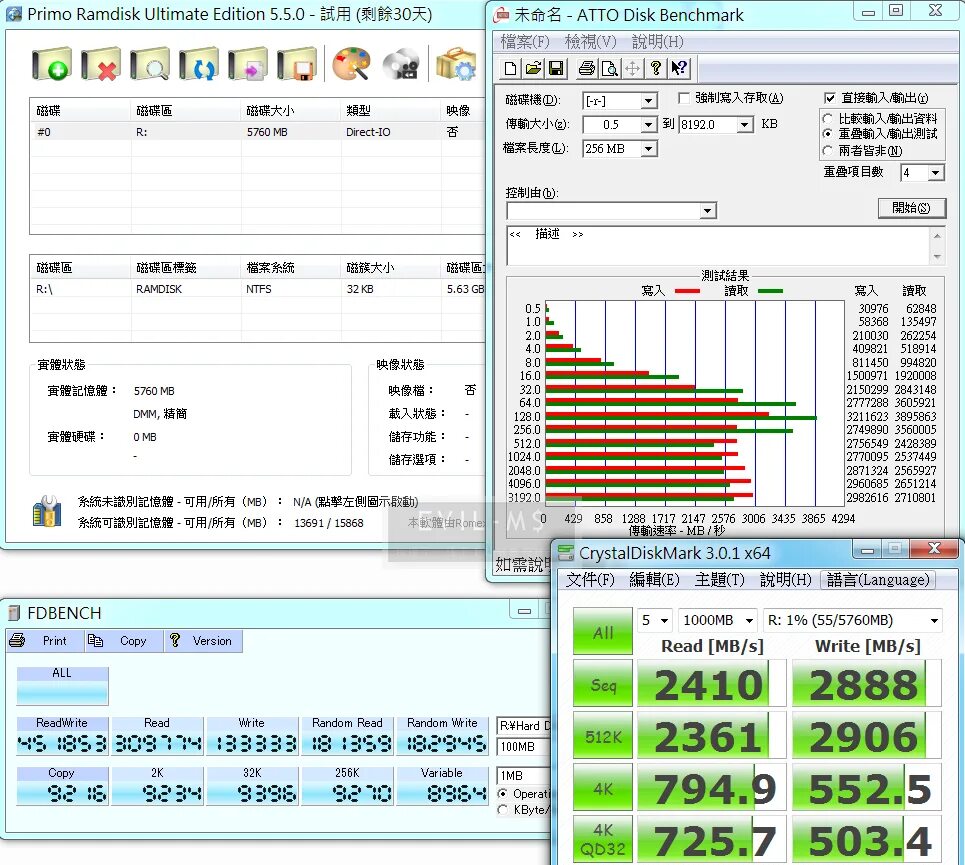Viewport: 965px width, 865px height.
Task: Click the description box scrollbar in ATTO
Action: pyautogui.click(x=937, y=245)
